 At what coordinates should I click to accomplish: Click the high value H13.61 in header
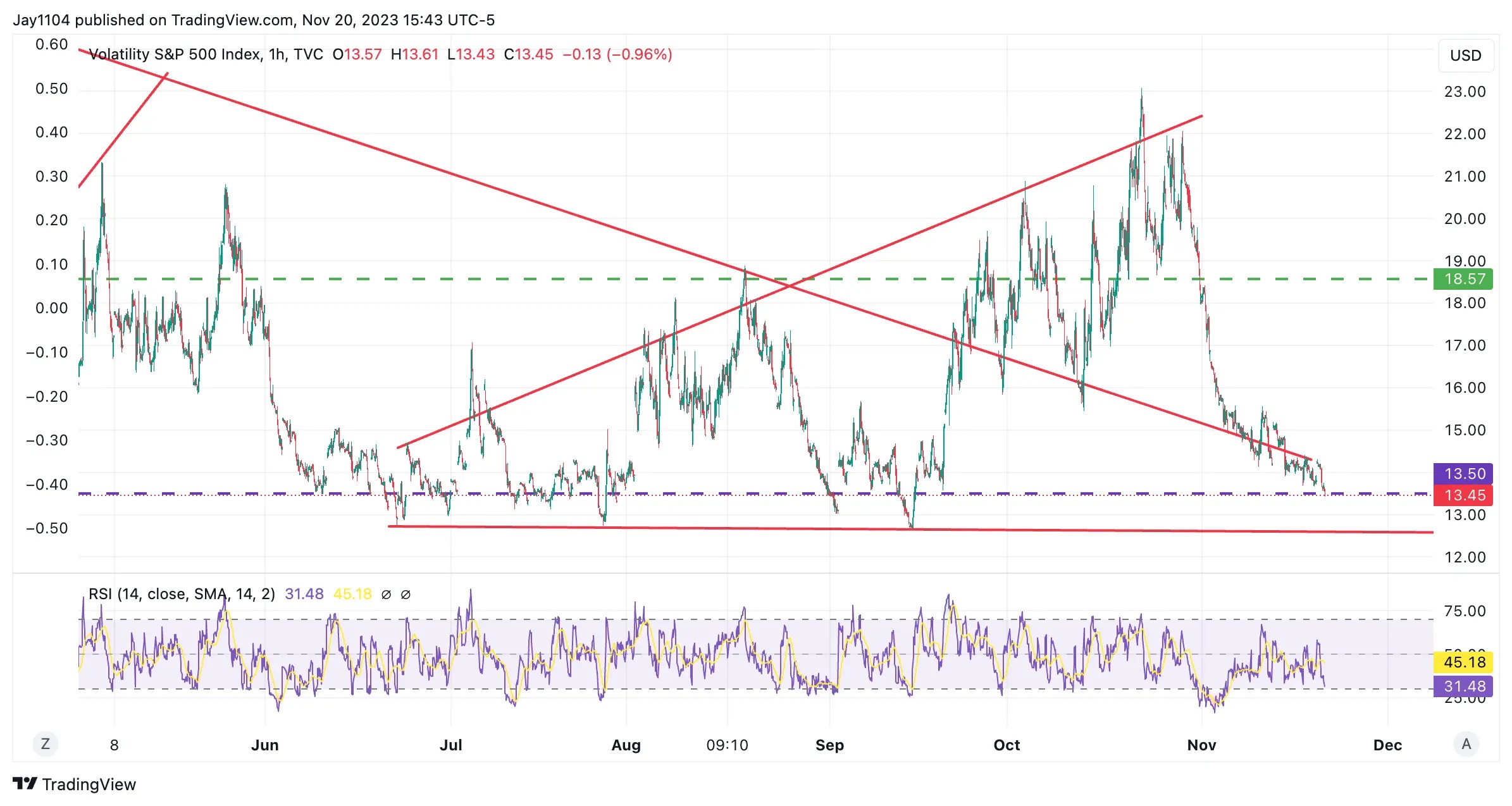pyautogui.click(x=414, y=54)
